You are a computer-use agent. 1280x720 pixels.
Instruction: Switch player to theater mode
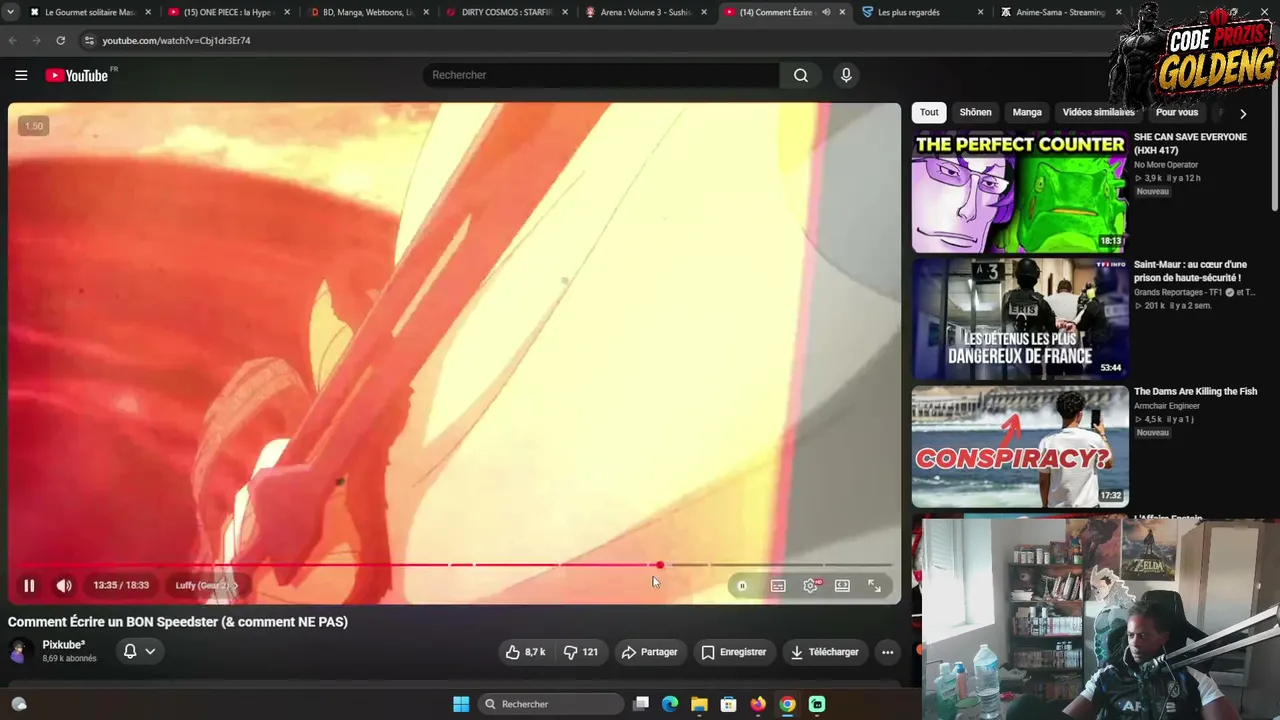842,586
